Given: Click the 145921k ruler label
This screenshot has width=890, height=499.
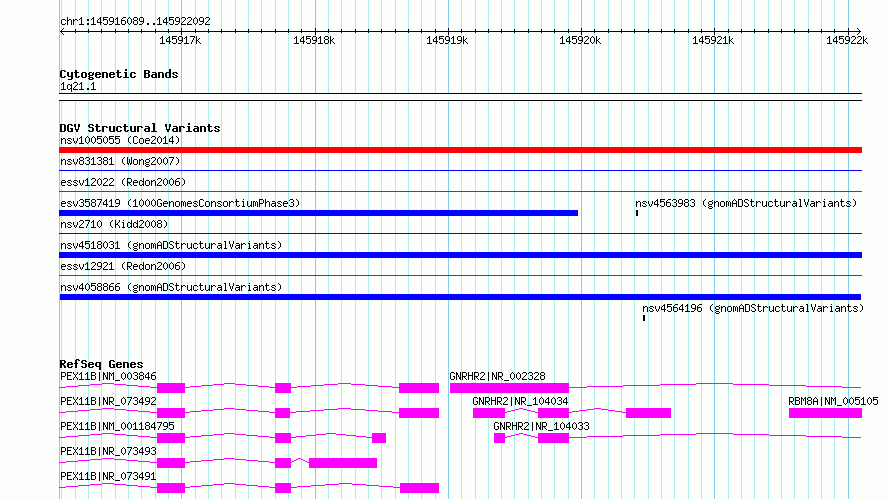Looking at the screenshot, I should pyautogui.click(x=713, y=40).
